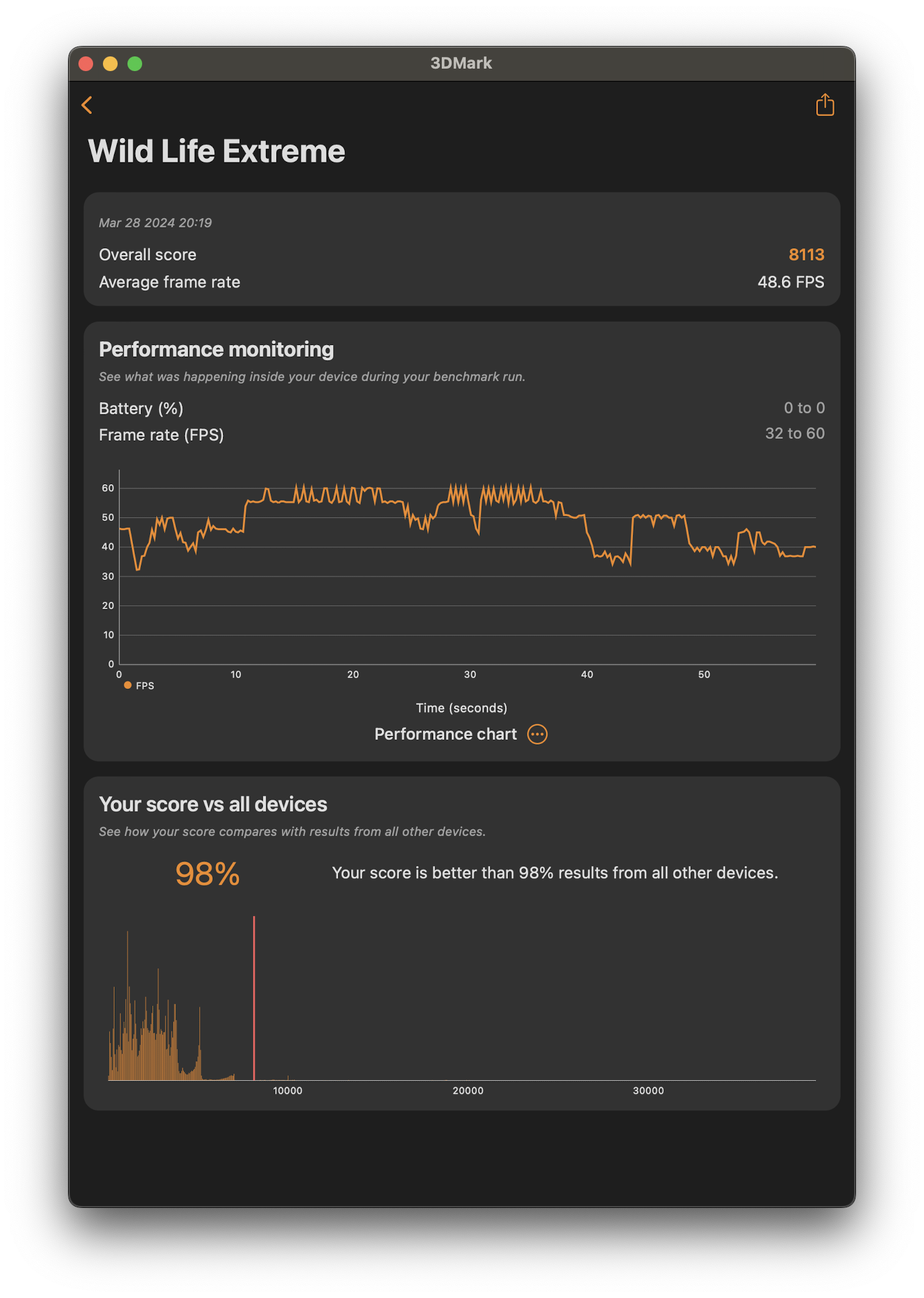This screenshot has height=1298, width=924.
Task: Click the red close window button
Action: pos(86,64)
